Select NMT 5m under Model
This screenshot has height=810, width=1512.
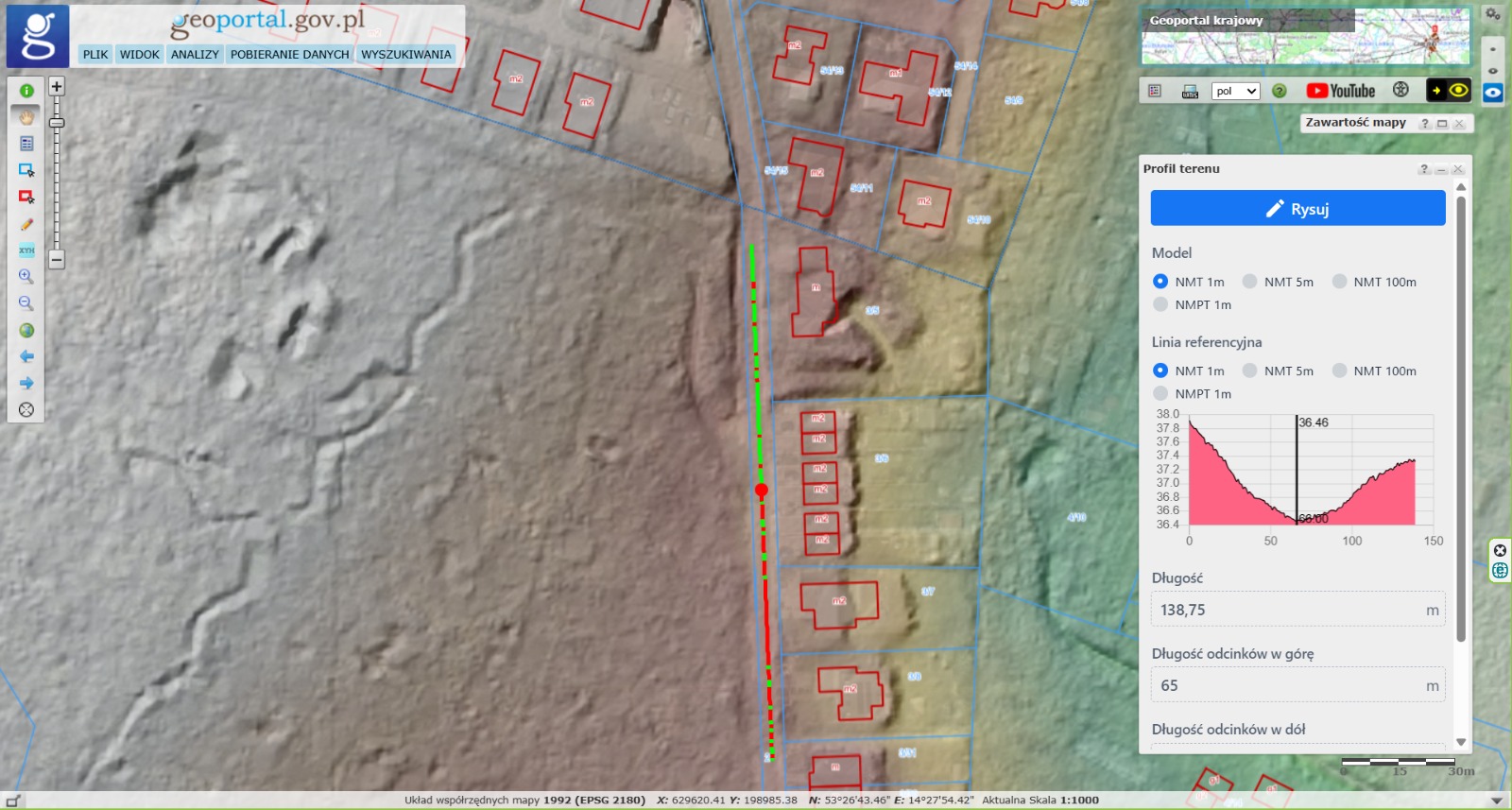point(1249,282)
